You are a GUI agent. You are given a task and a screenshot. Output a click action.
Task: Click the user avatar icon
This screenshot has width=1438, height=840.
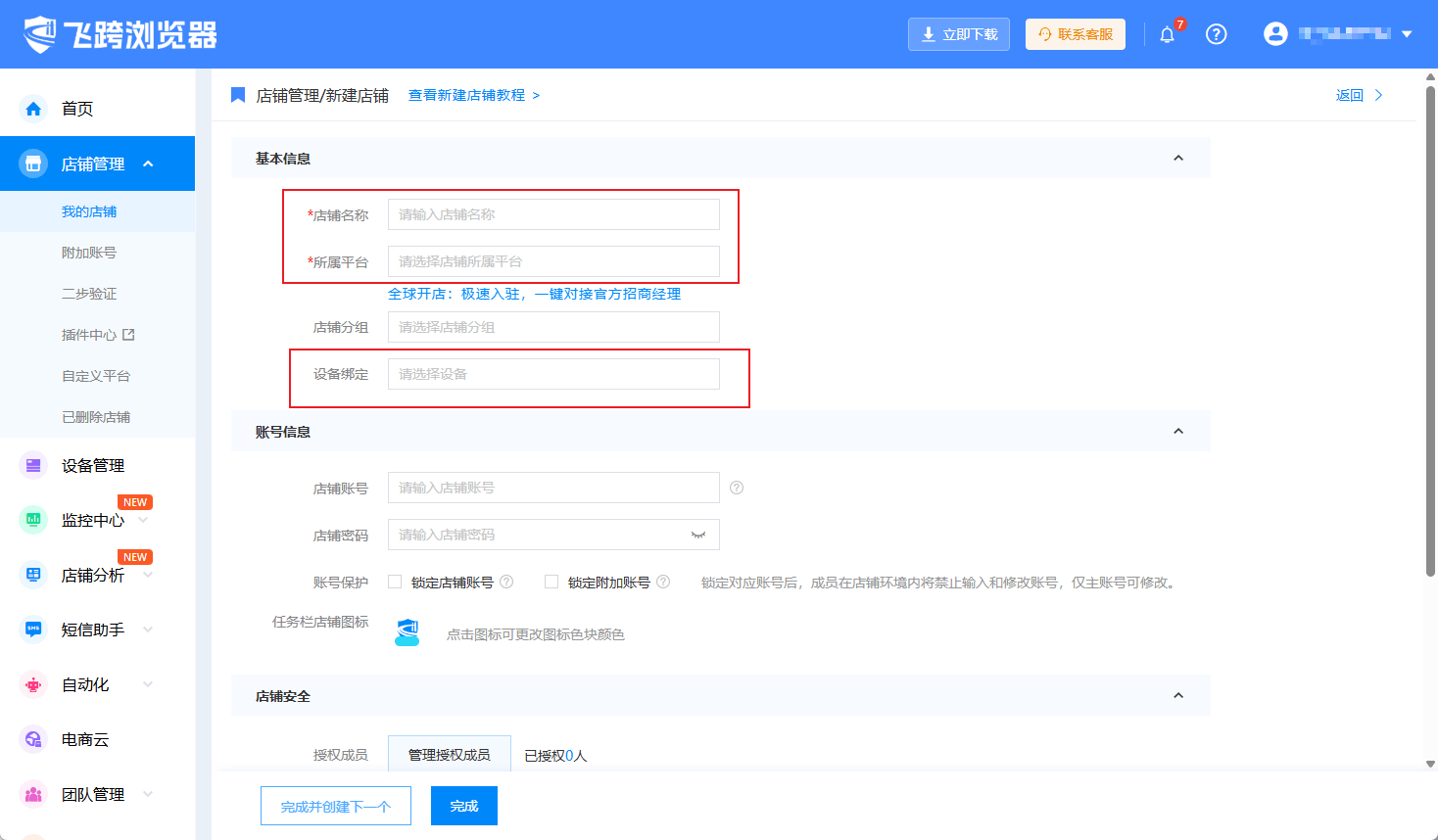coord(1274,34)
